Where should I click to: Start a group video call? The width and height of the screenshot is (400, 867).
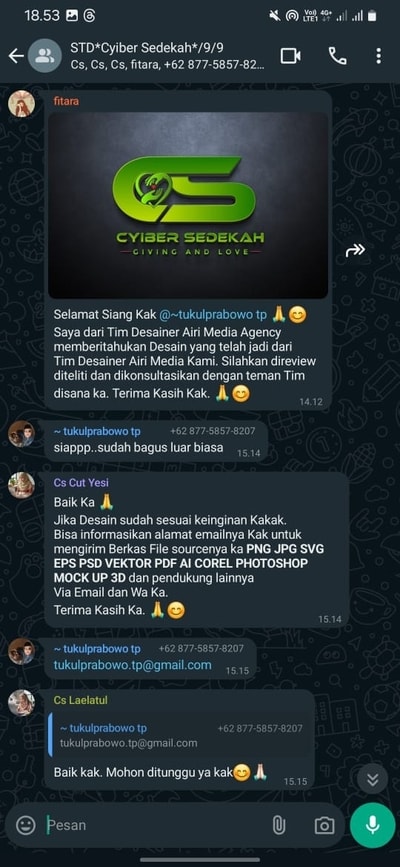[x=290, y=56]
